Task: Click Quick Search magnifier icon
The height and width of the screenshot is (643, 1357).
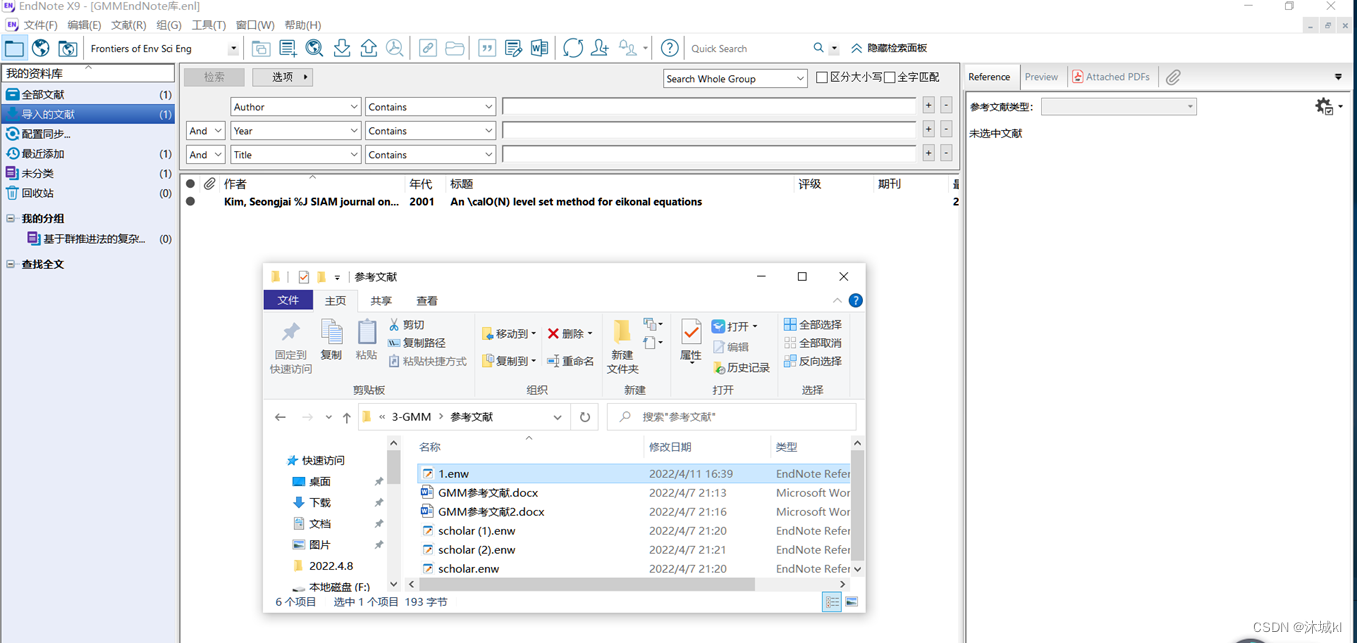Action: (x=819, y=48)
